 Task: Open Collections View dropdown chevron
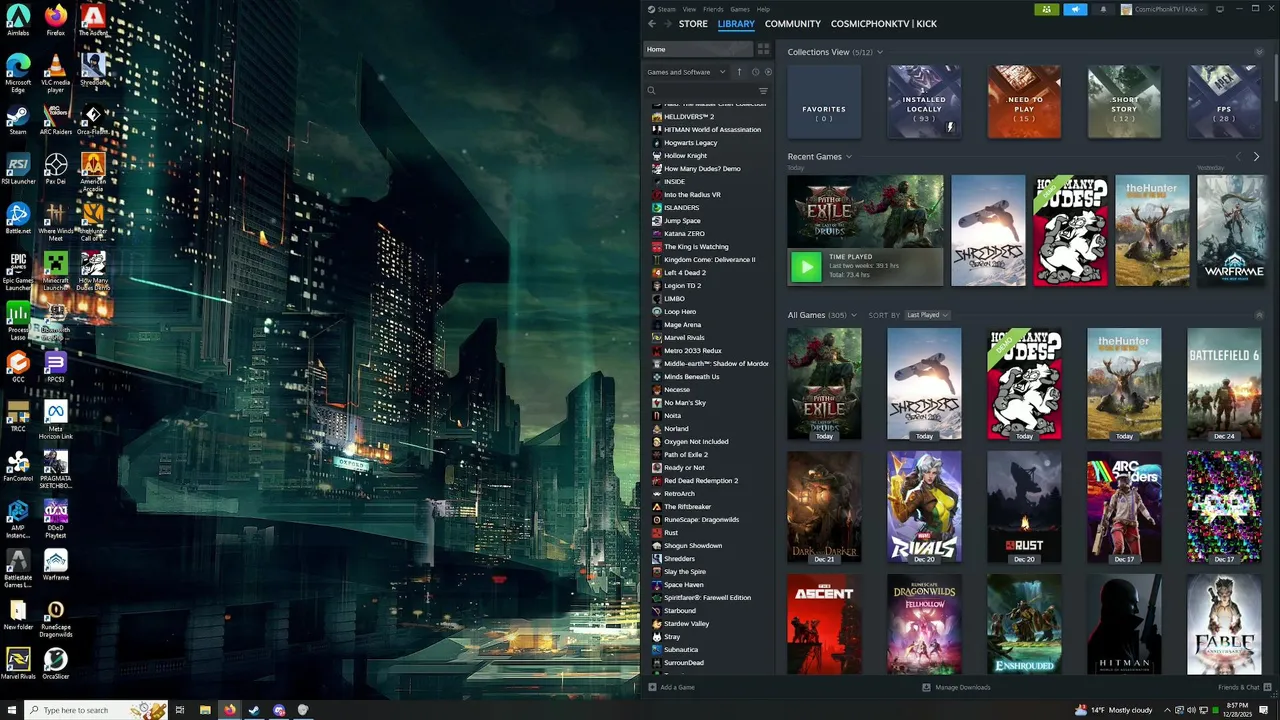pos(880,52)
